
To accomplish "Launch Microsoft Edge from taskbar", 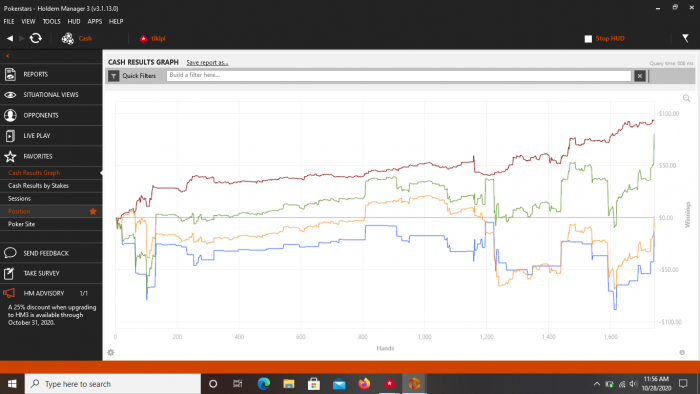I will click(264, 384).
